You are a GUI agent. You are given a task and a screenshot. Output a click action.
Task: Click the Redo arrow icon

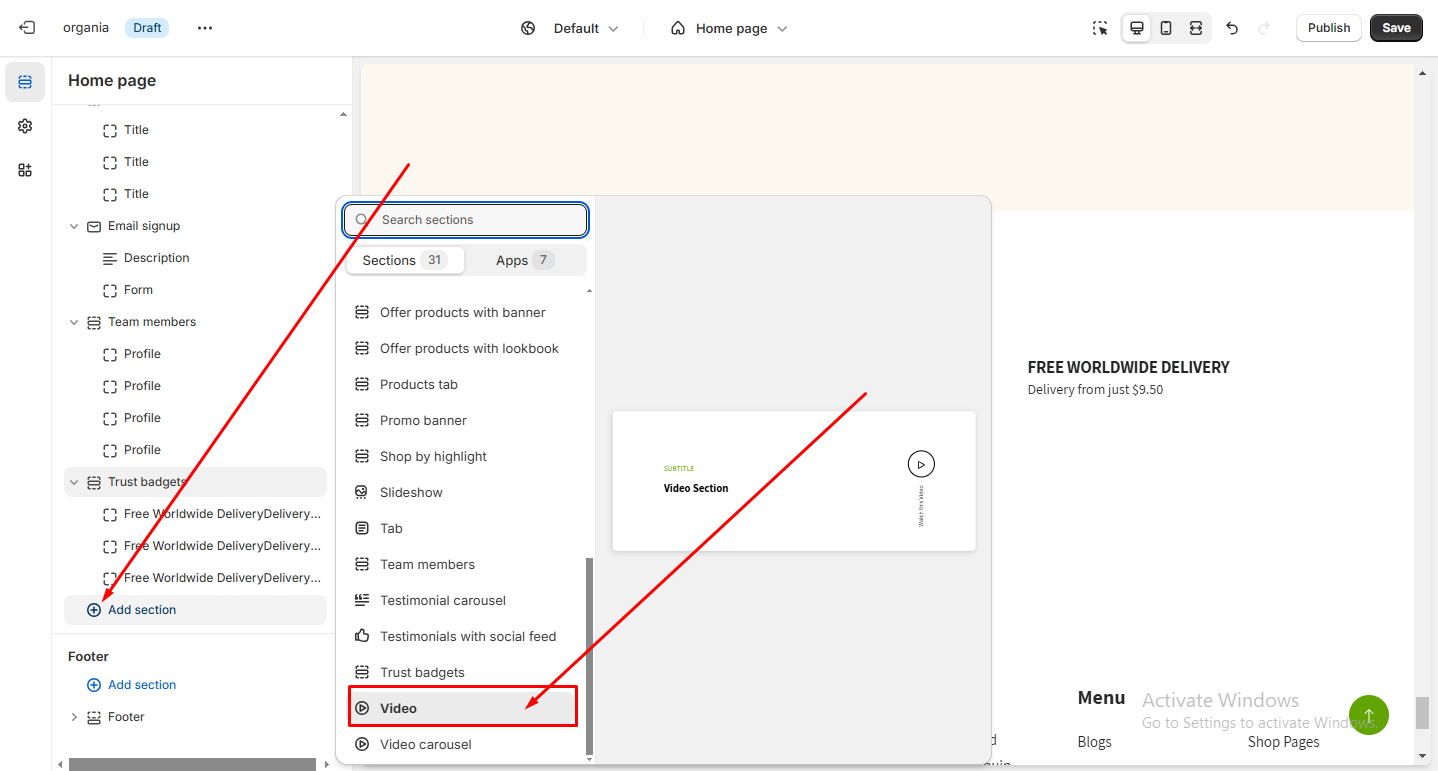pos(1263,28)
